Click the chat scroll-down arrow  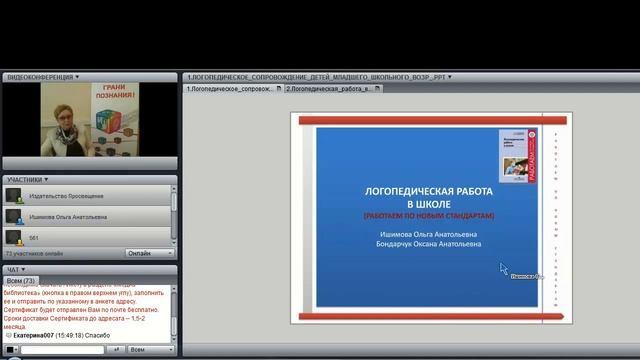pos(174,339)
